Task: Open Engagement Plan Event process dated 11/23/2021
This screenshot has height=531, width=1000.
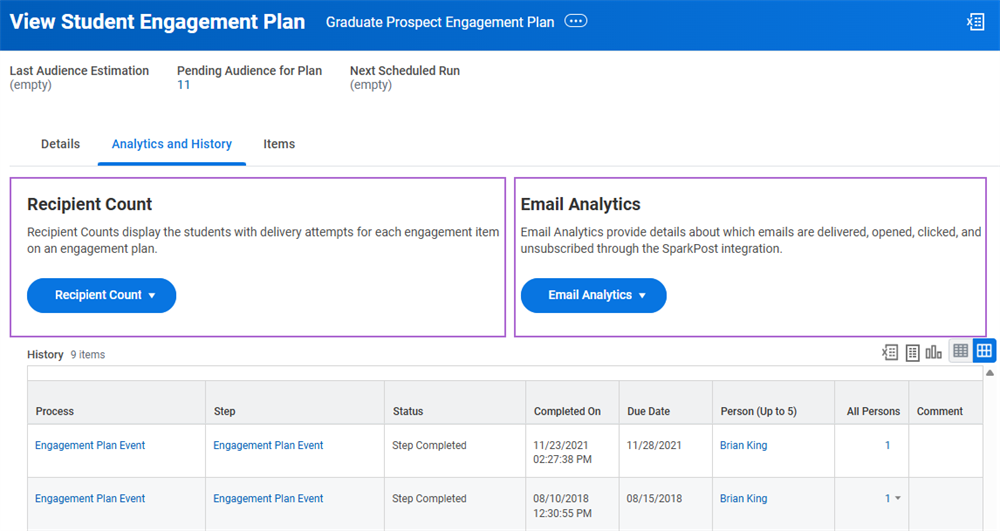Action: 90,445
